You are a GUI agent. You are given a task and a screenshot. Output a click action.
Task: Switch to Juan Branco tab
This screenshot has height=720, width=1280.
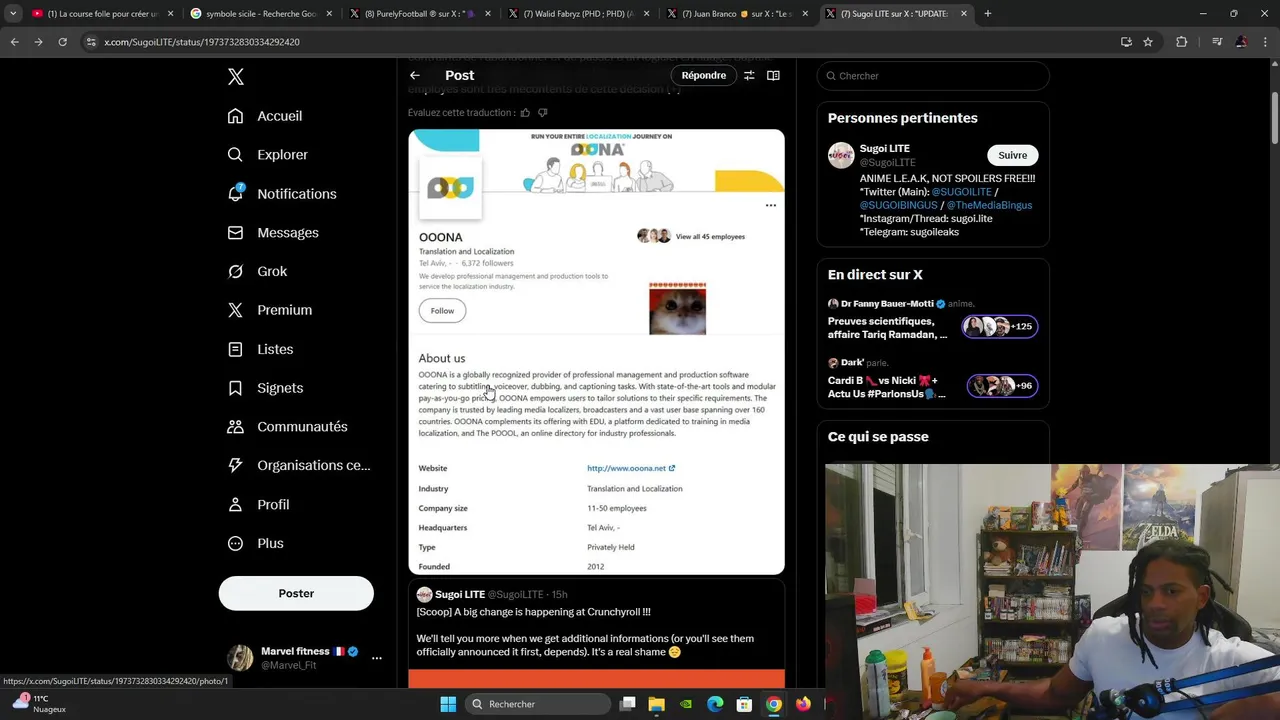pyautogui.click(x=738, y=14)
